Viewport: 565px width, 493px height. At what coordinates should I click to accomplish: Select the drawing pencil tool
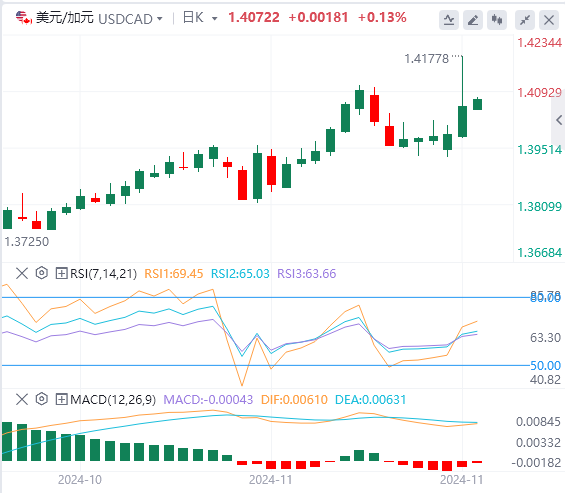click(473, 20)
